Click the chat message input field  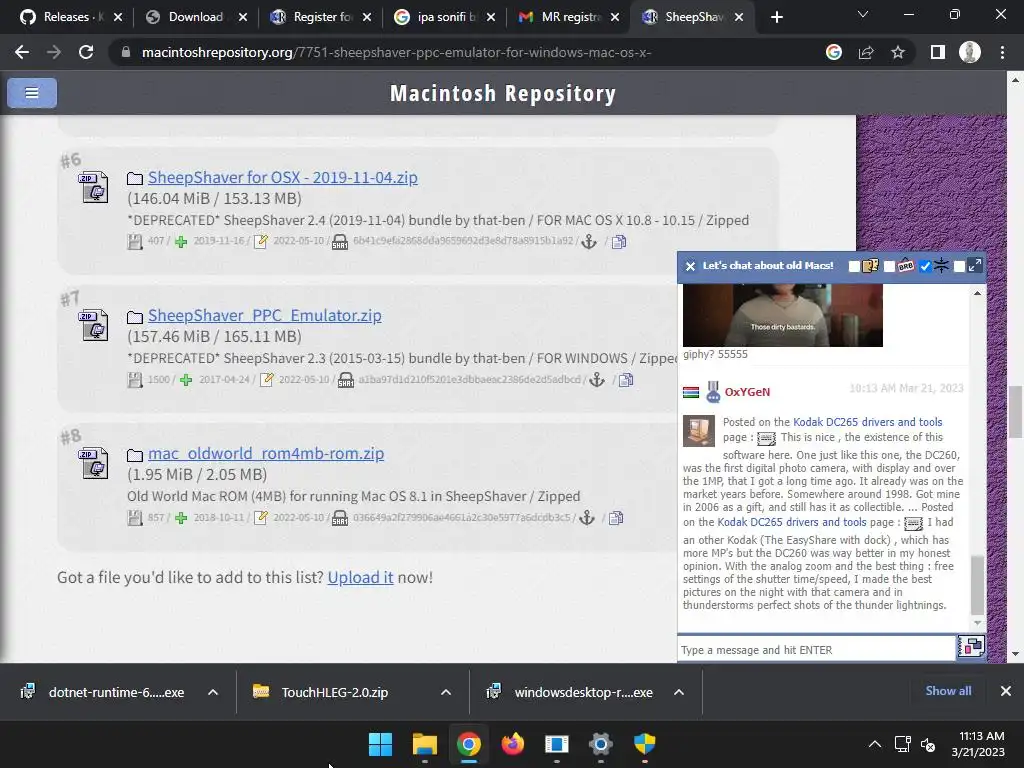click(x=816, y=650)
